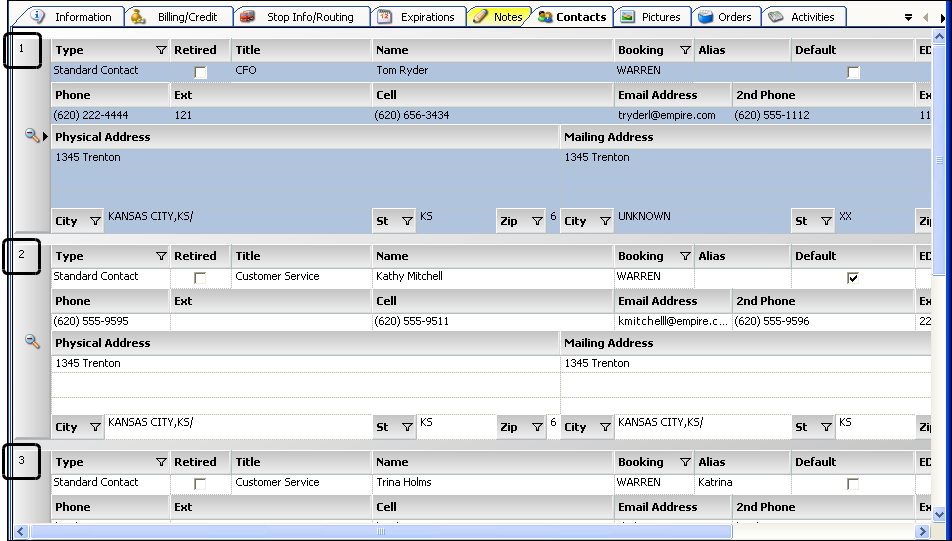
Task: Click the blue info icon on Information tab
Action: pos(39,16)
